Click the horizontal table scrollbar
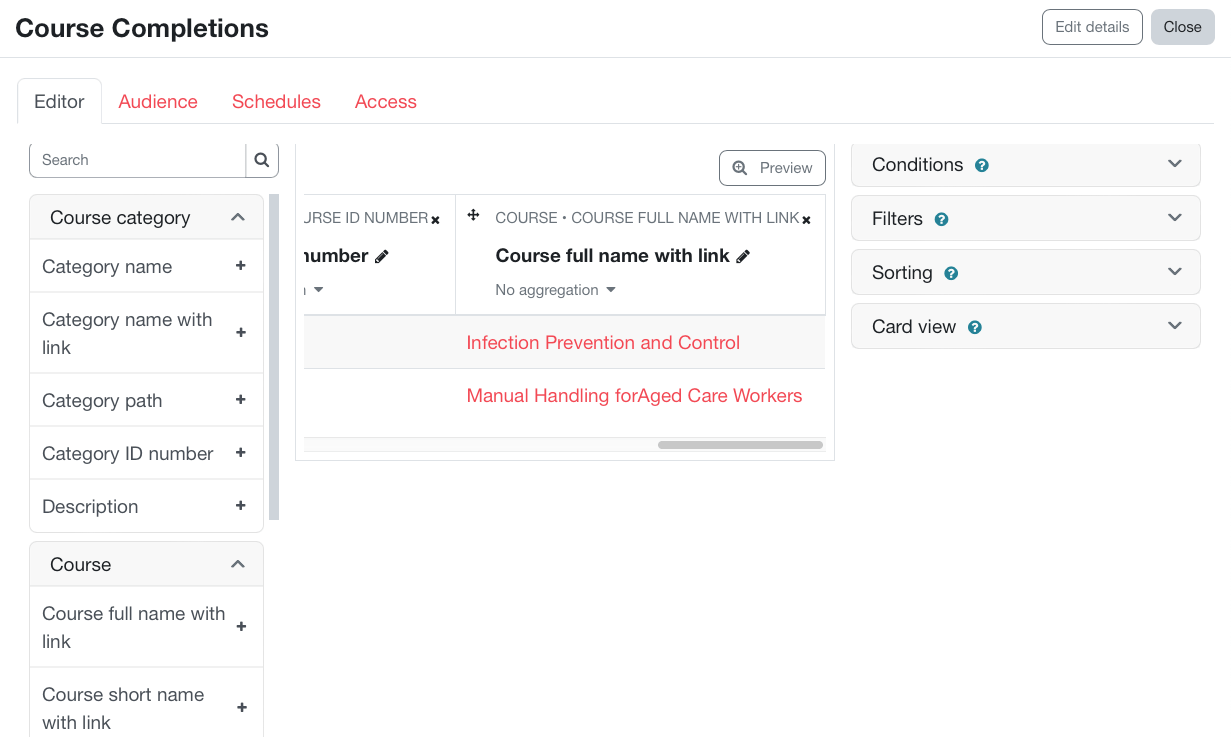Screen dimensions: 1231x737 (740, 445)
